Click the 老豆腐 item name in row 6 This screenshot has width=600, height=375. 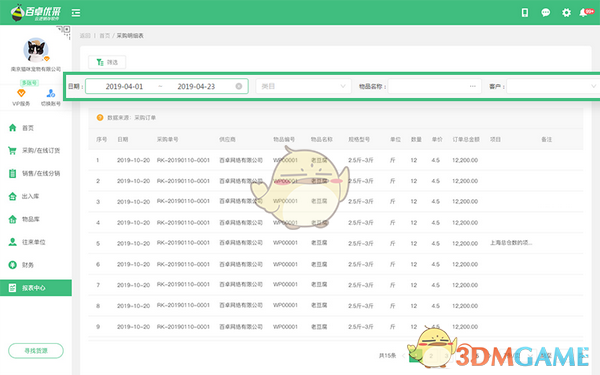tap(319, 264)
